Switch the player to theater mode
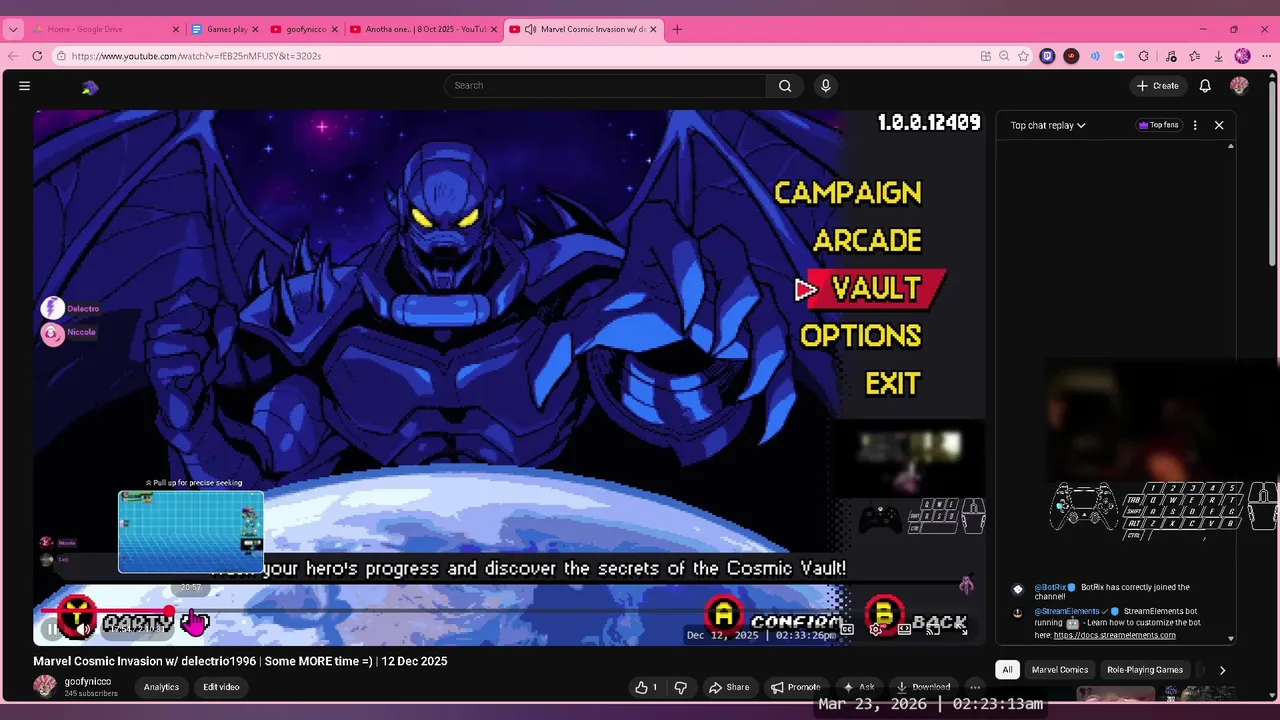 click(x=904, y=629)
